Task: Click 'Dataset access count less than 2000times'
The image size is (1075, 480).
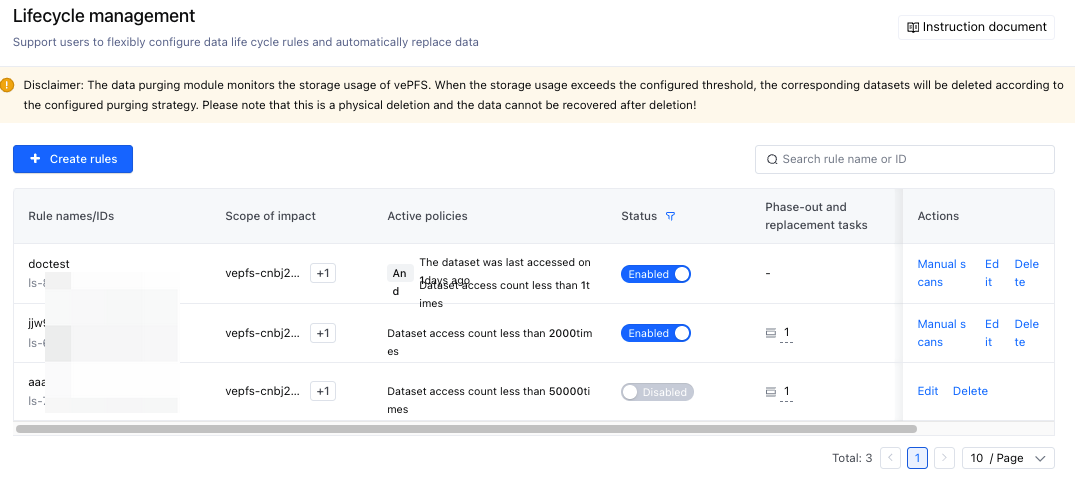Action: [x=490, y=342]
